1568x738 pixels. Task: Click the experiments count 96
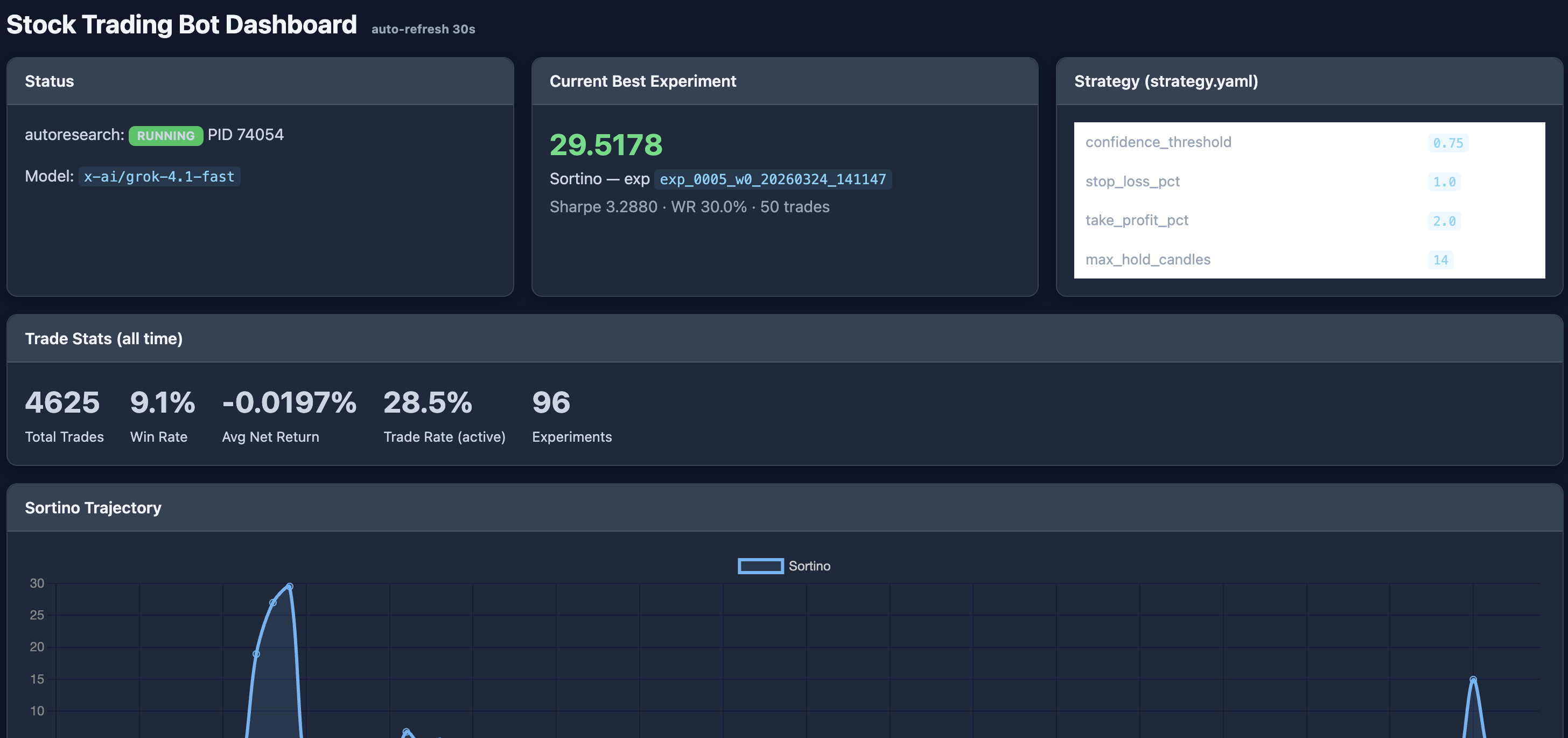(551, 402)
